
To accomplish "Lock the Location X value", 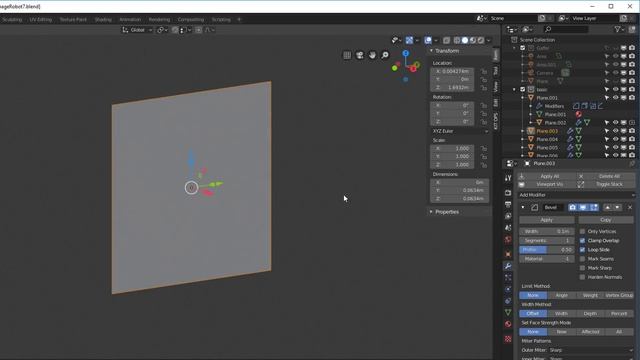I will pos(484,71).
